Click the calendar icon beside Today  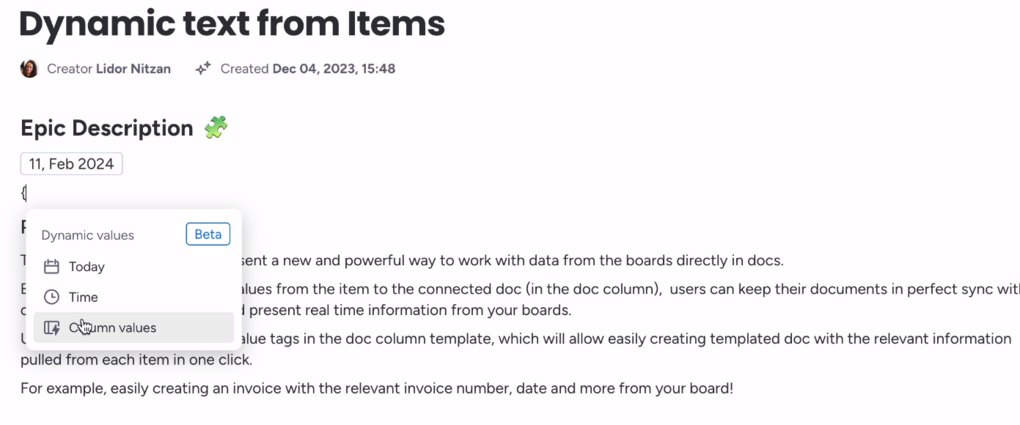(51, 267)
